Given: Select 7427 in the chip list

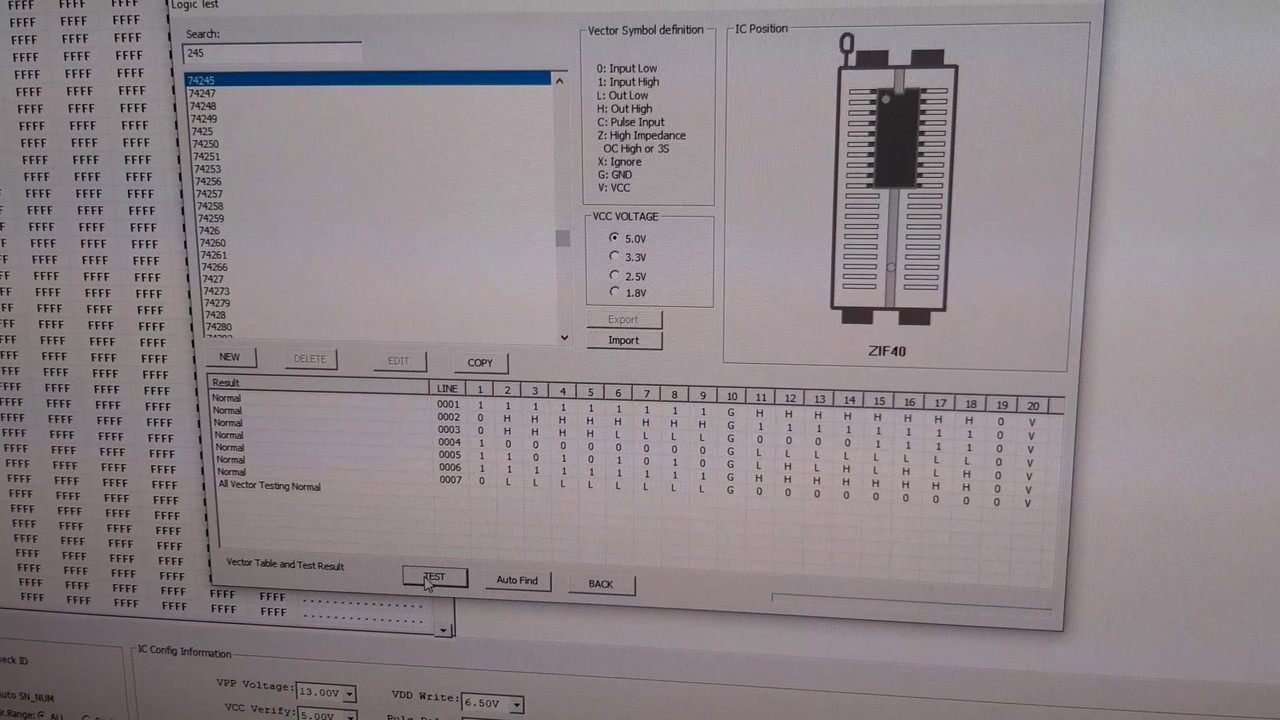Looking at the screenshot, I should coord(213,279).
